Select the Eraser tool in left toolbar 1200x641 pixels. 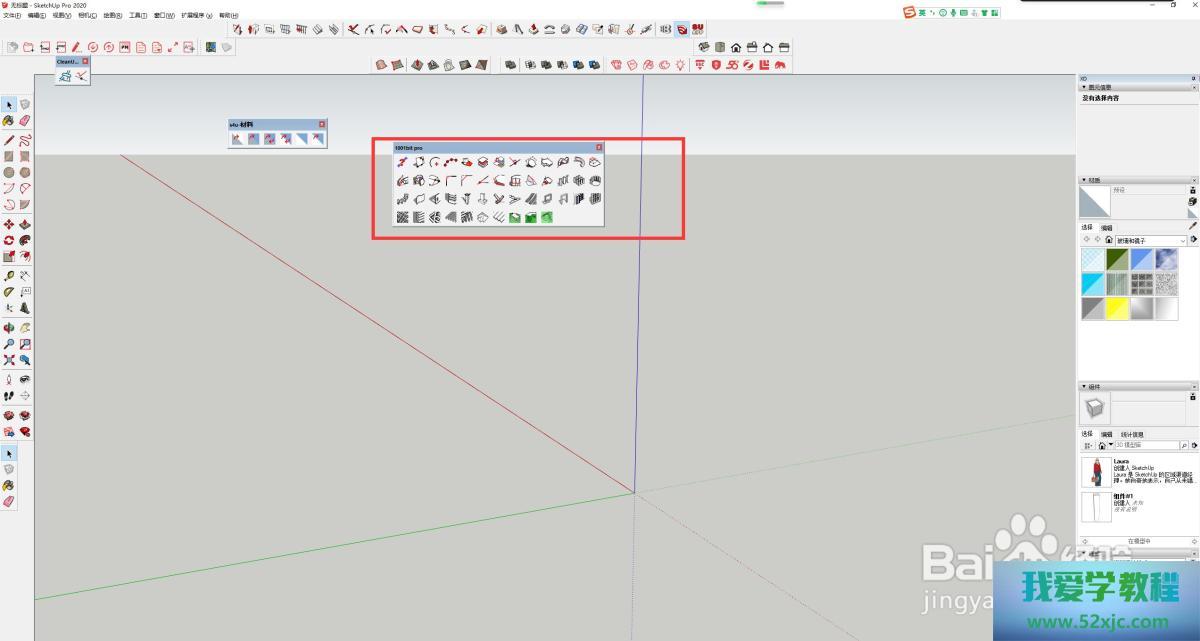click(25, 121)
